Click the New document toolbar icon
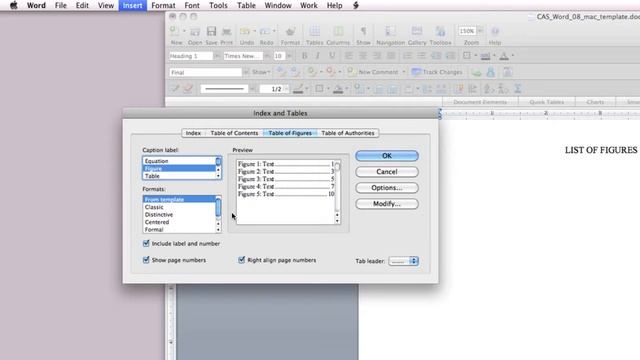The height and width of the screenshot is (360, 640). (175, 31)
